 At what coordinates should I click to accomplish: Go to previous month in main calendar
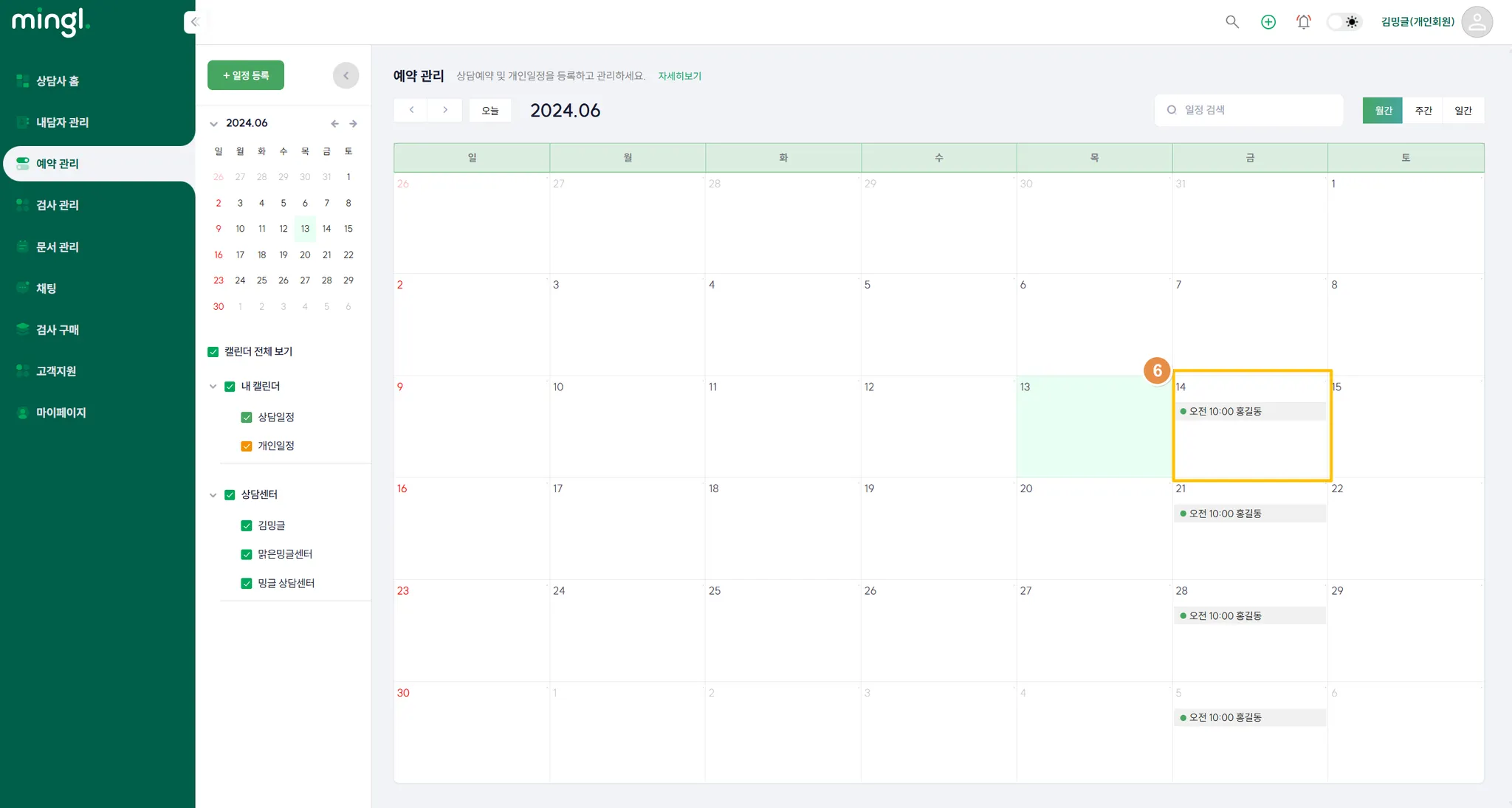coord(411,110)
